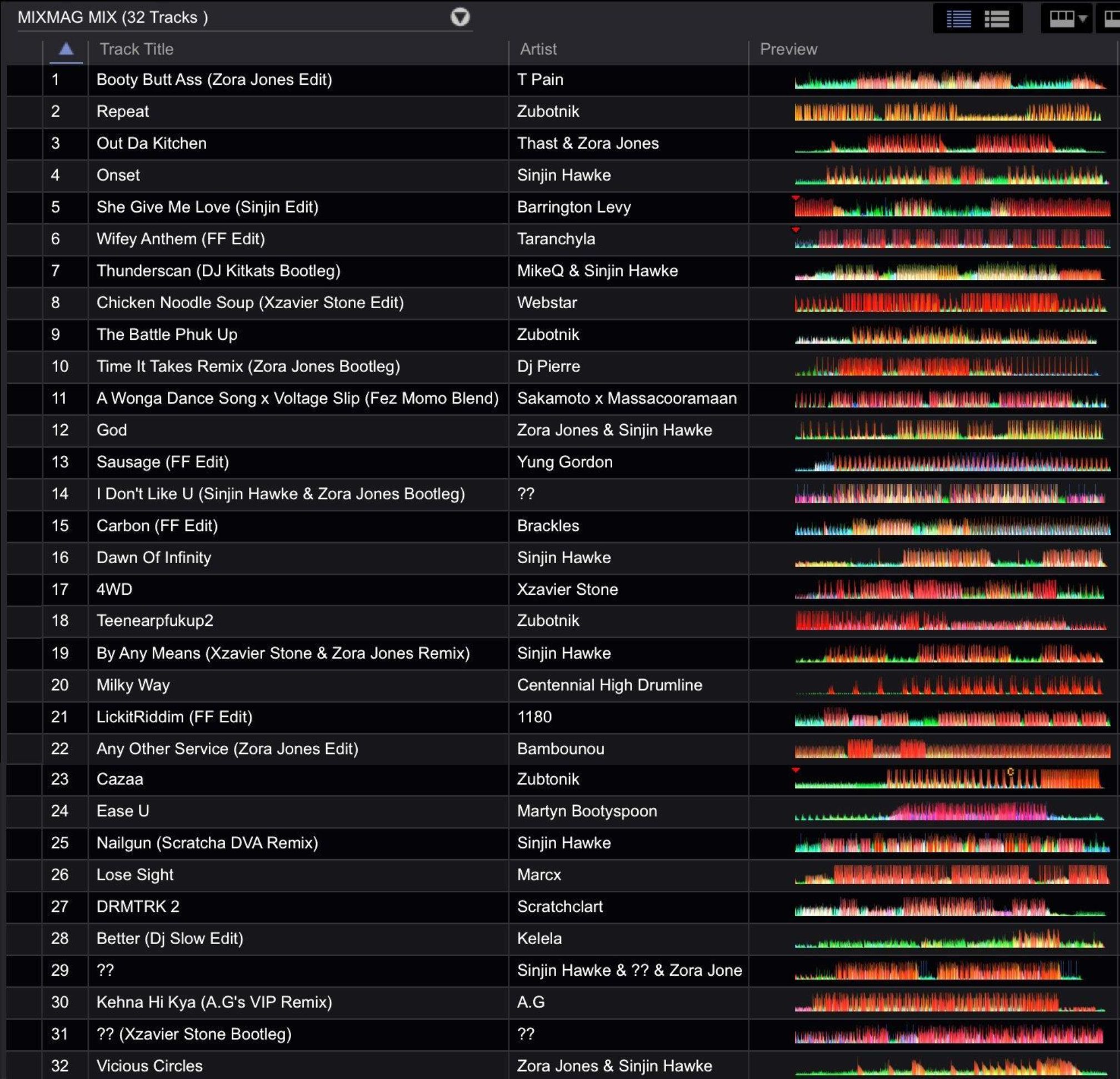Click artist 'Martyn Bootyspoon'
The image size is (1120, 1079).
pyautogui.click(x=587, y=812)
